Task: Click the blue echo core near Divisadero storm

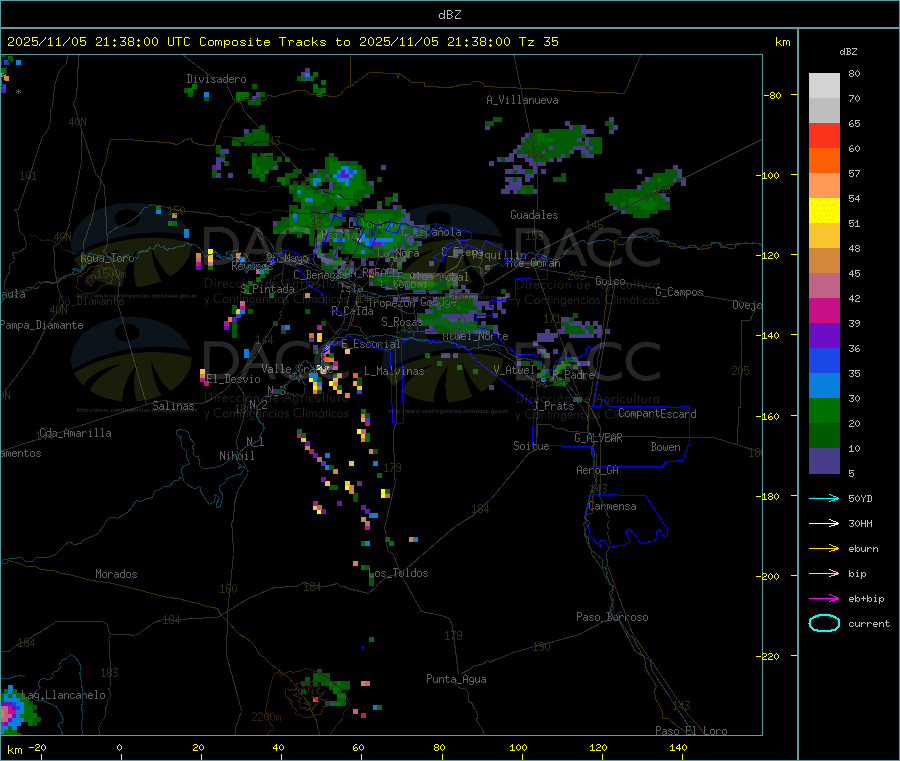Action: click(x=344, y=174)
